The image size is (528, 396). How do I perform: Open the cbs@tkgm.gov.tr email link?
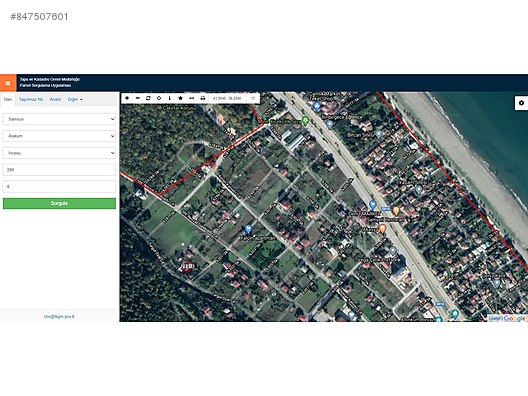[59, 317]
